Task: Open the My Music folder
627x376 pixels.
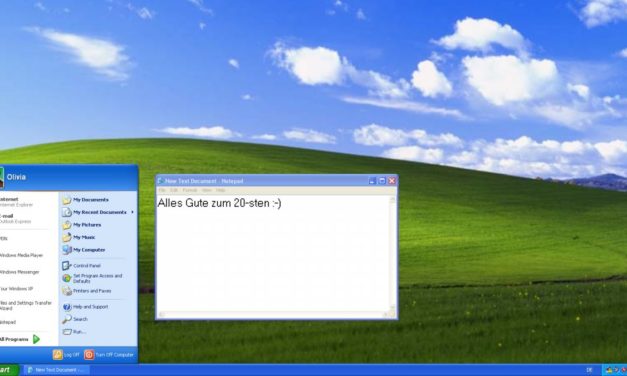Action: click(79, 237)
